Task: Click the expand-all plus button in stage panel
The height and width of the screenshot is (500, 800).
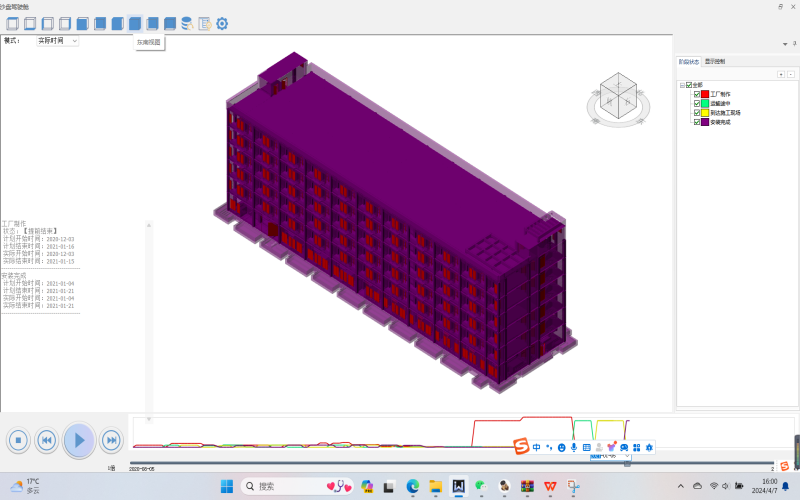Action: point(781,74)
